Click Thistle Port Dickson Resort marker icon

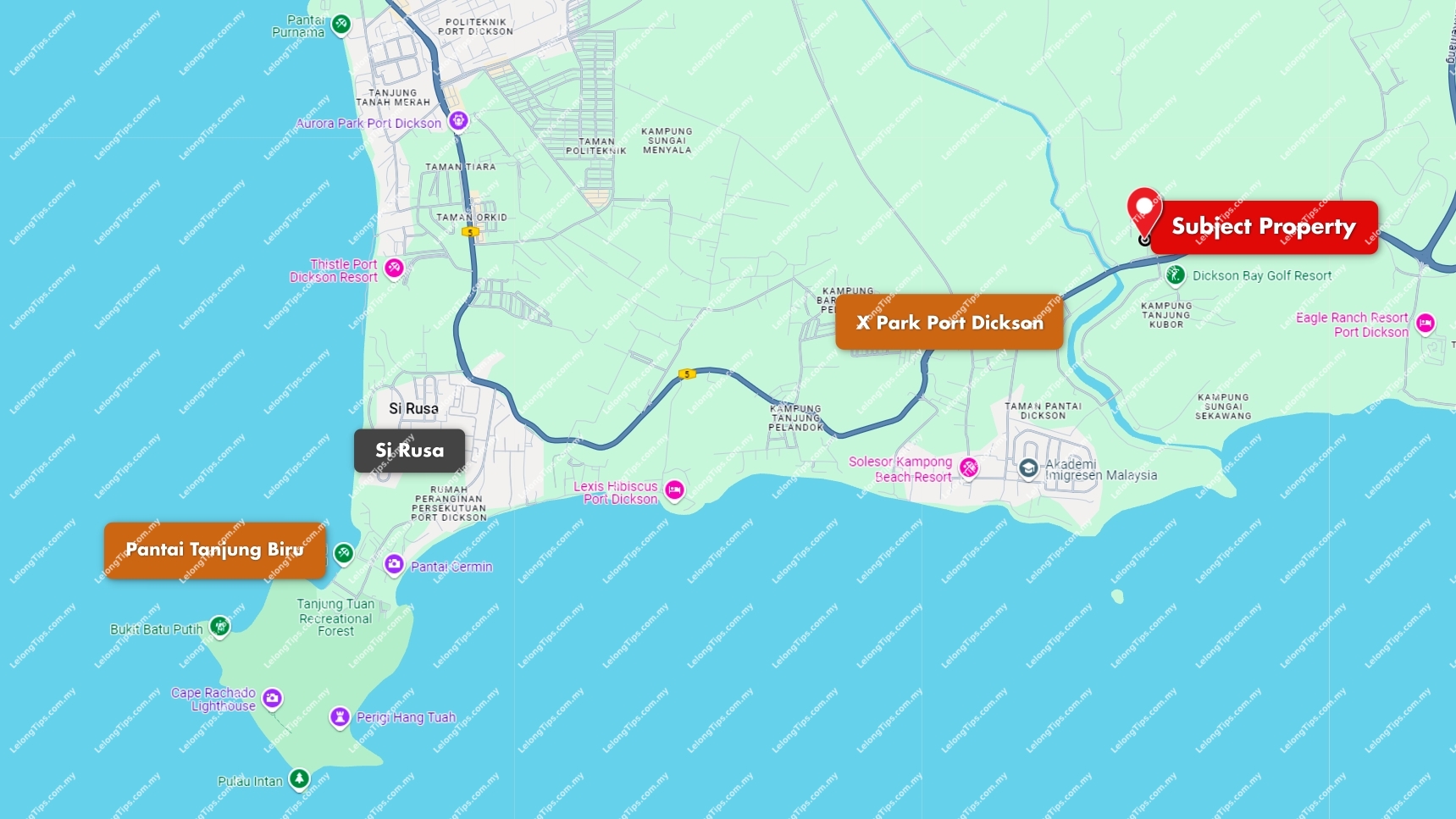coord(394,268)
